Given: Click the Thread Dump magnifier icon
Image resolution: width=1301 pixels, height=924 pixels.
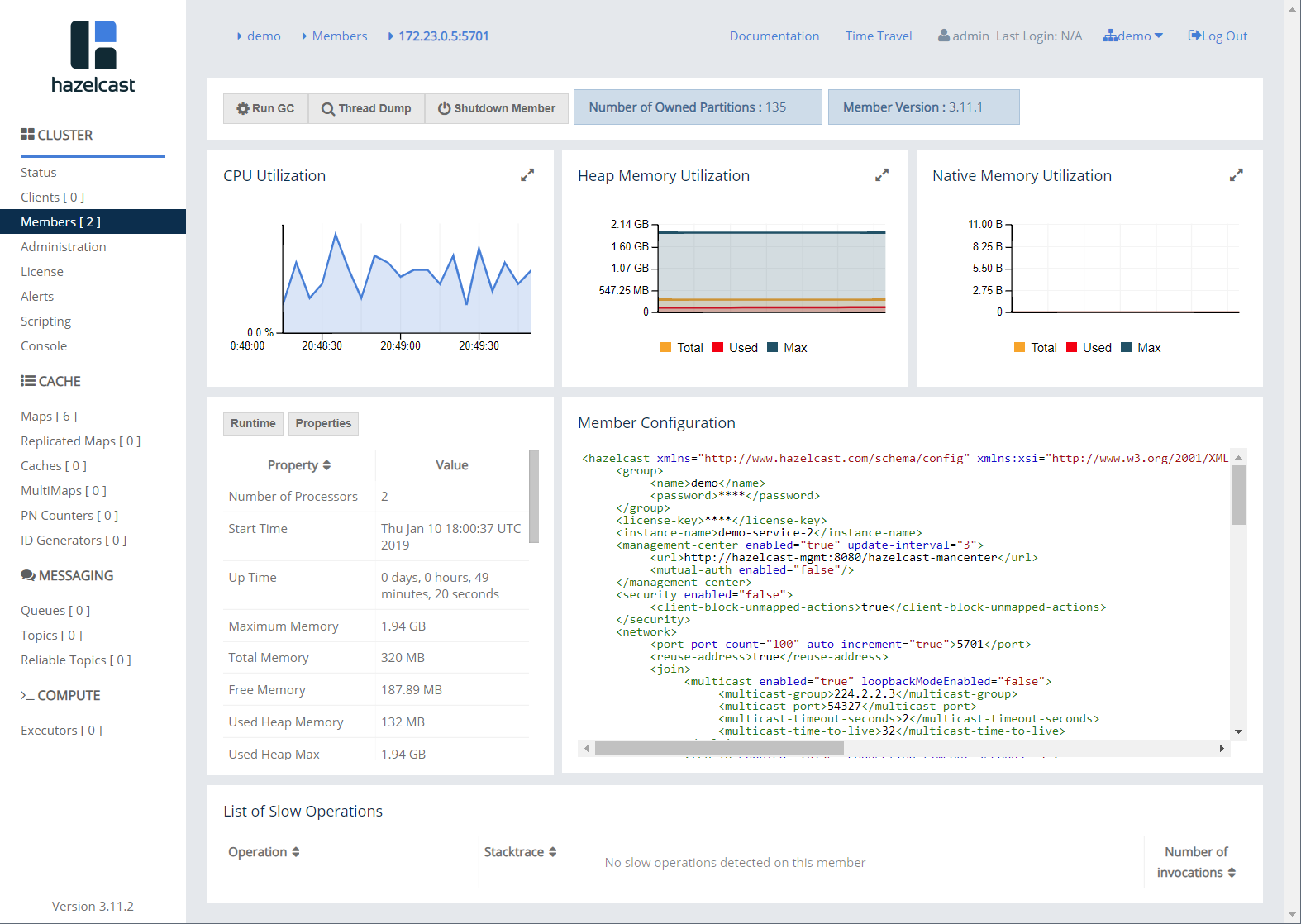Looking at the screenshot, I should click(328, 109).
